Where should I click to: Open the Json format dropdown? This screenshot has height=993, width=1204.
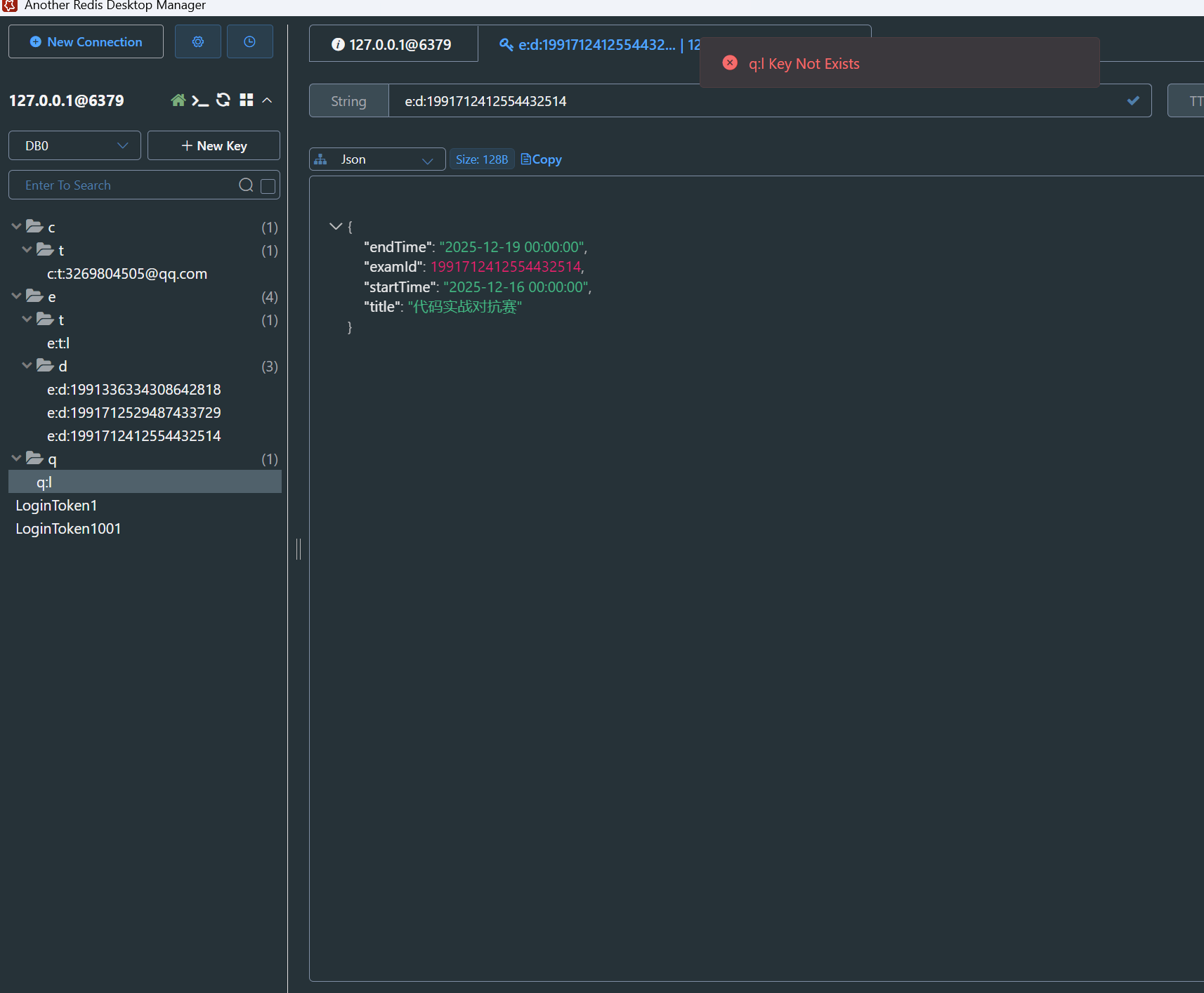pyautogui.click(x=377, y=159)
